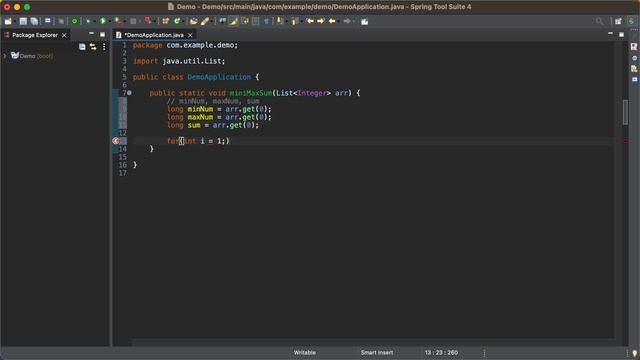Toggle Mark Occurrences highlighter button
The image size is (640, 360).
tap(233, 21)
